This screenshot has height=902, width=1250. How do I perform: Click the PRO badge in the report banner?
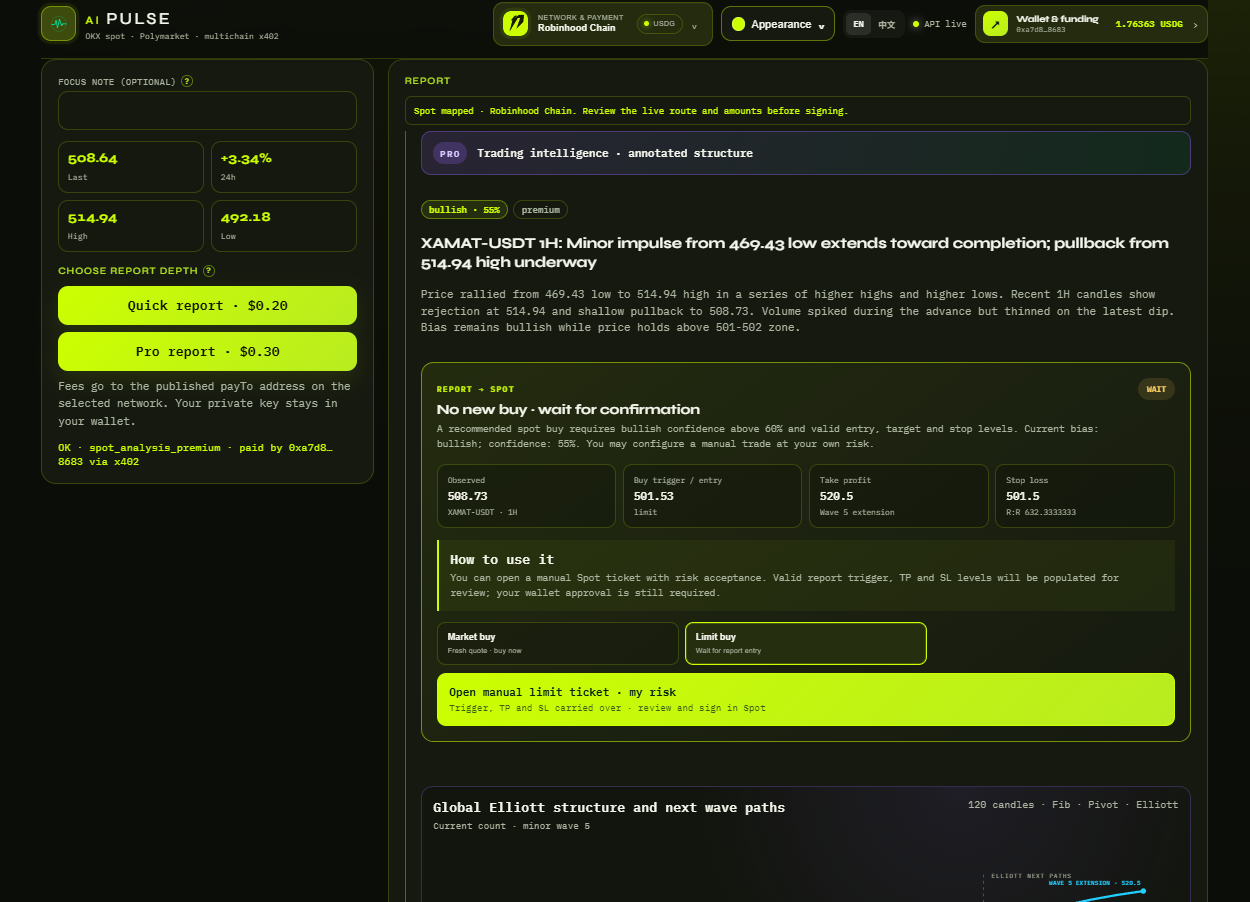pos(450,153)
